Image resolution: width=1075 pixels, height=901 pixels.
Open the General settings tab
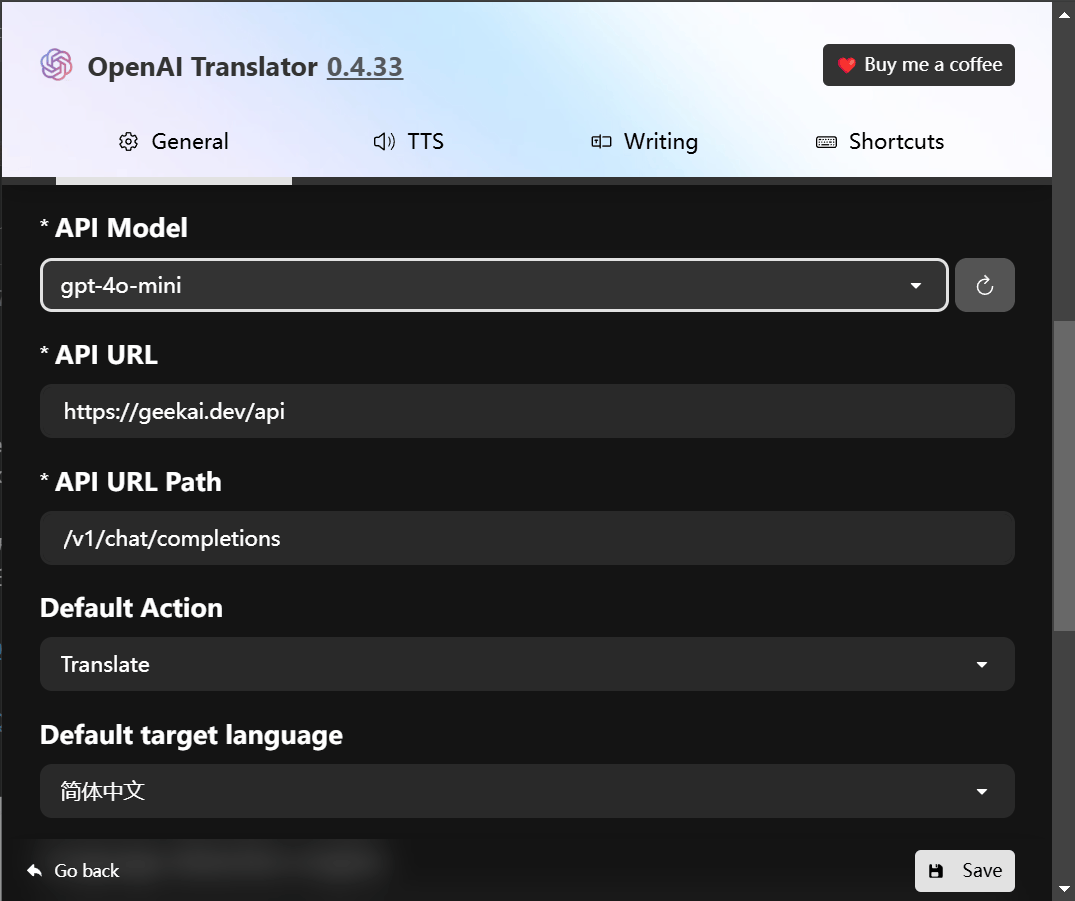click(173, 141)
